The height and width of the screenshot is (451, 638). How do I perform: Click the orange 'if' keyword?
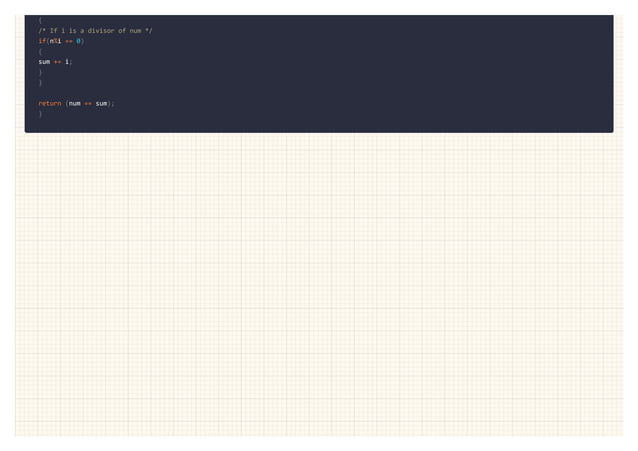(42, 41)
